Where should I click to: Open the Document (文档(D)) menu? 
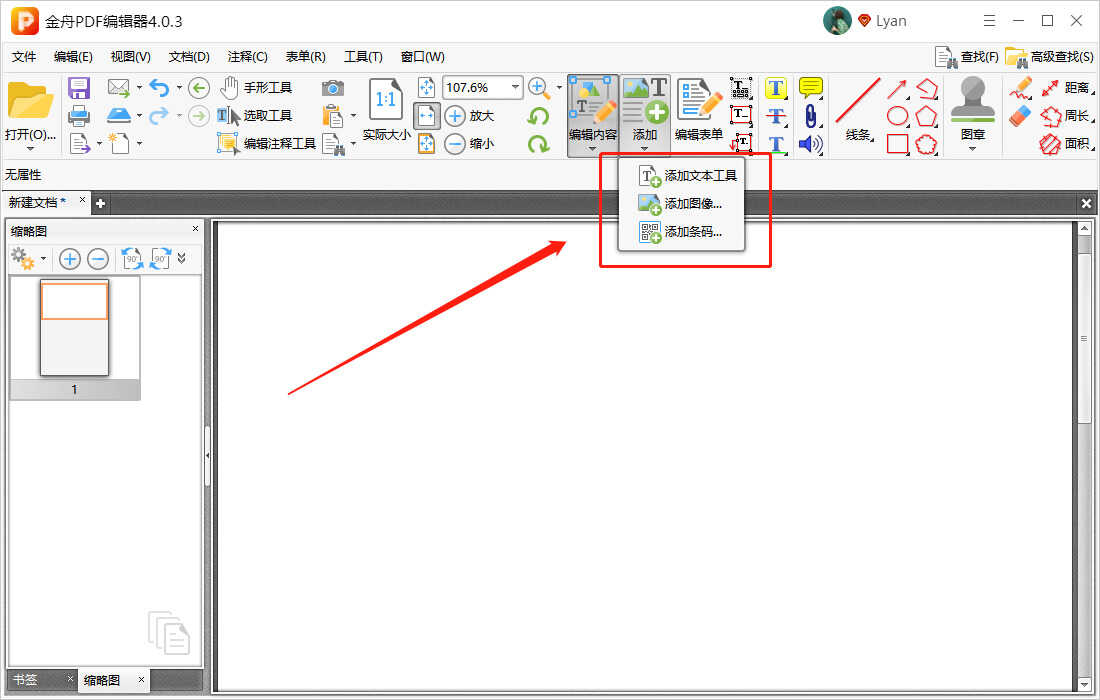189,57
